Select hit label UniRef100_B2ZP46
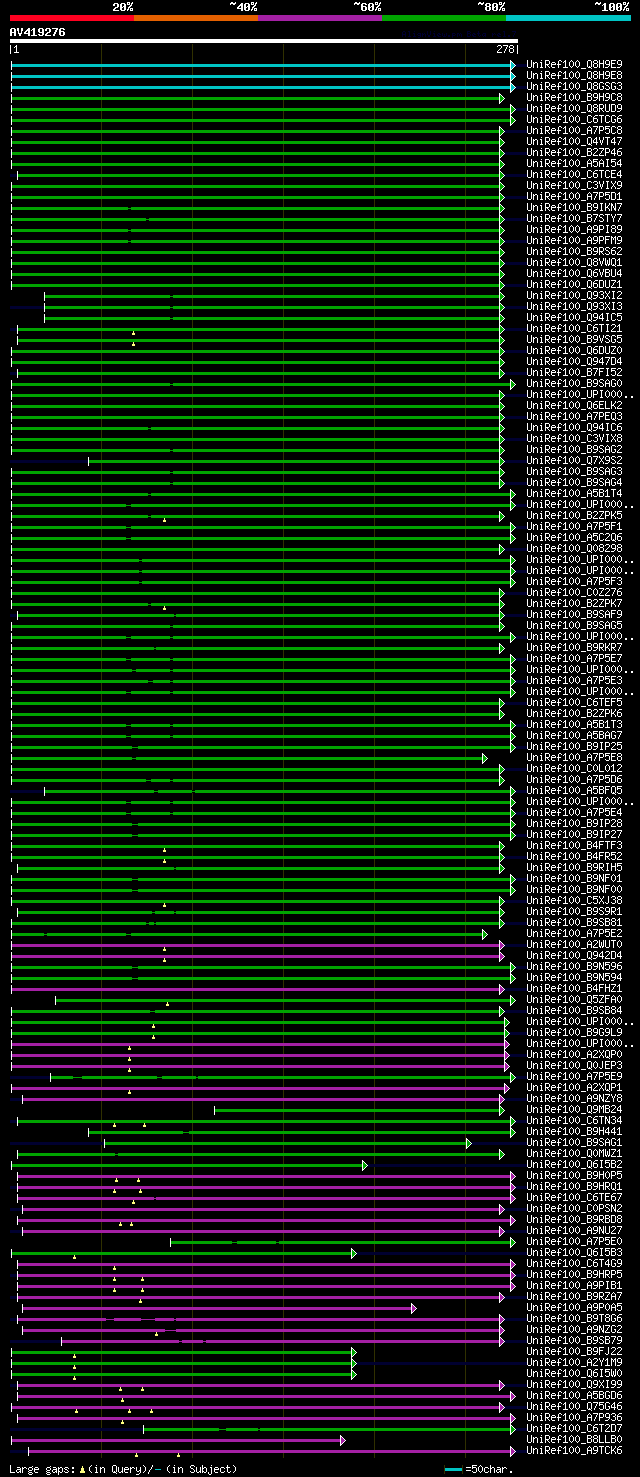Screen dimensions: 640x1477 (574, 152)
